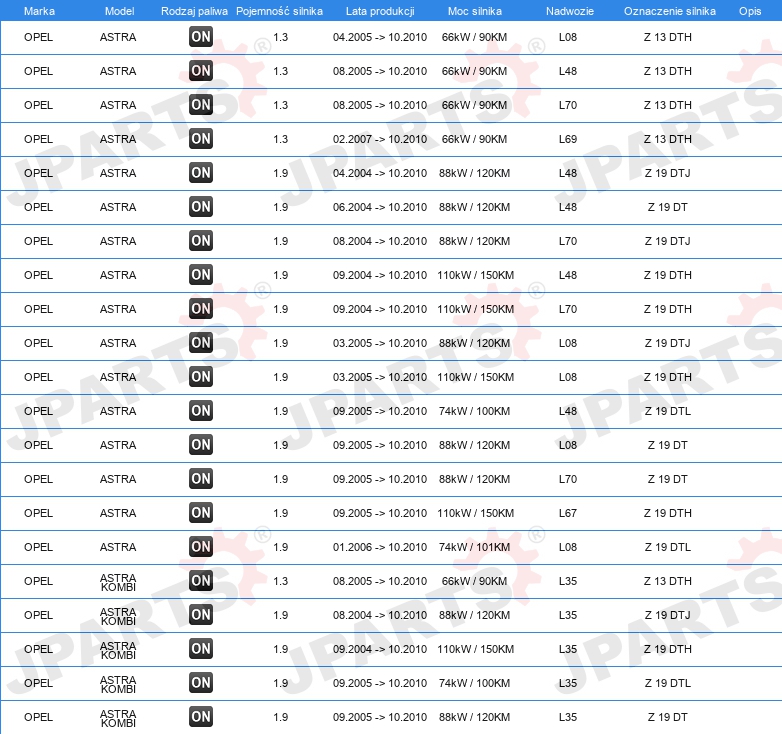The image size is (782, 734).
Task: Click the ON icon in the 09.2005 L48 100KM row
Action: [x=201, y=410]
